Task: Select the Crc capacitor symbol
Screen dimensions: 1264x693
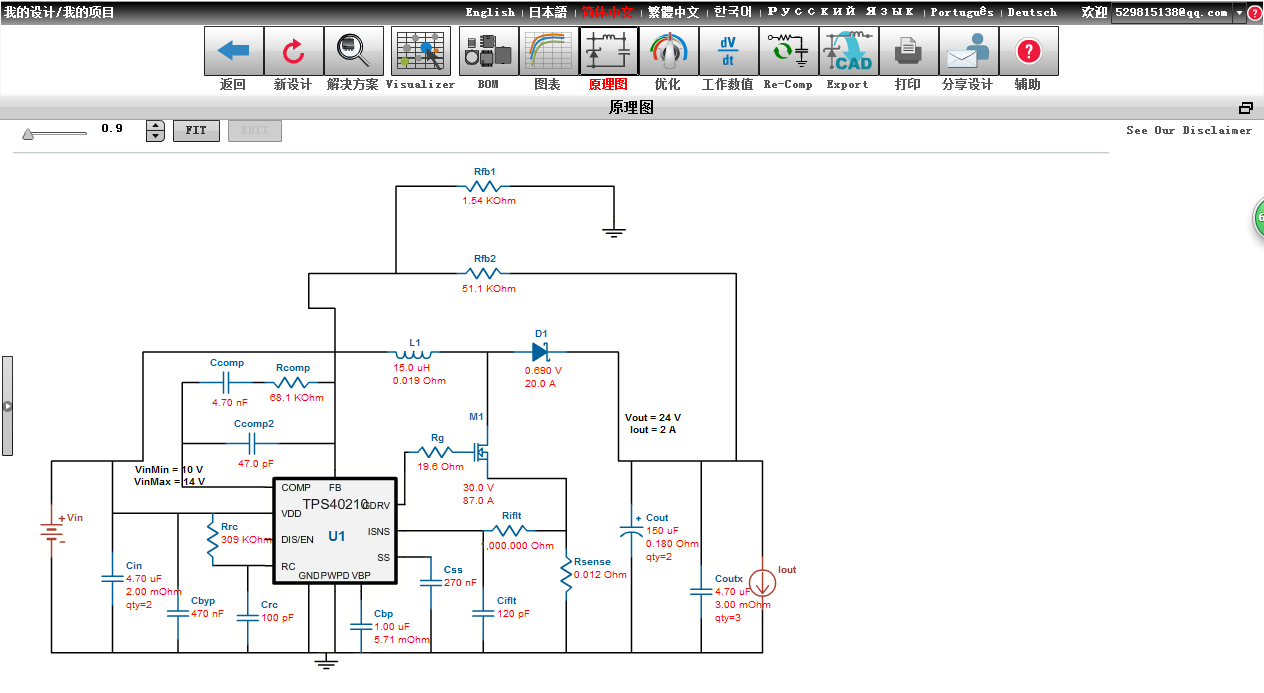Action: (x=247, y=617)
